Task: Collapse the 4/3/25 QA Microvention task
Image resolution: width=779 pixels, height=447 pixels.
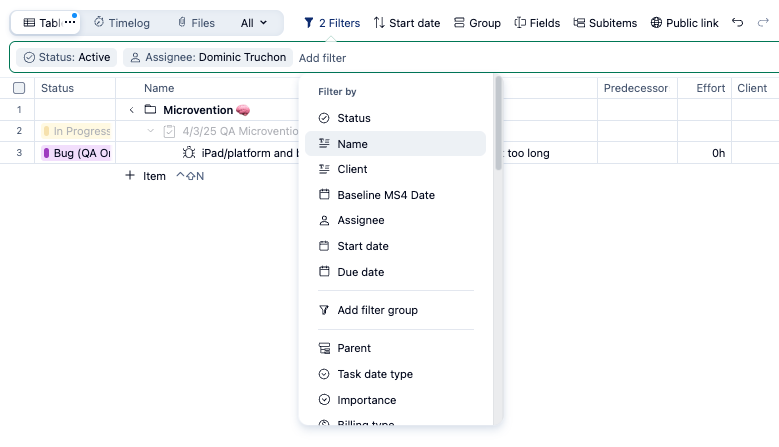Action: tap(151, 131)
